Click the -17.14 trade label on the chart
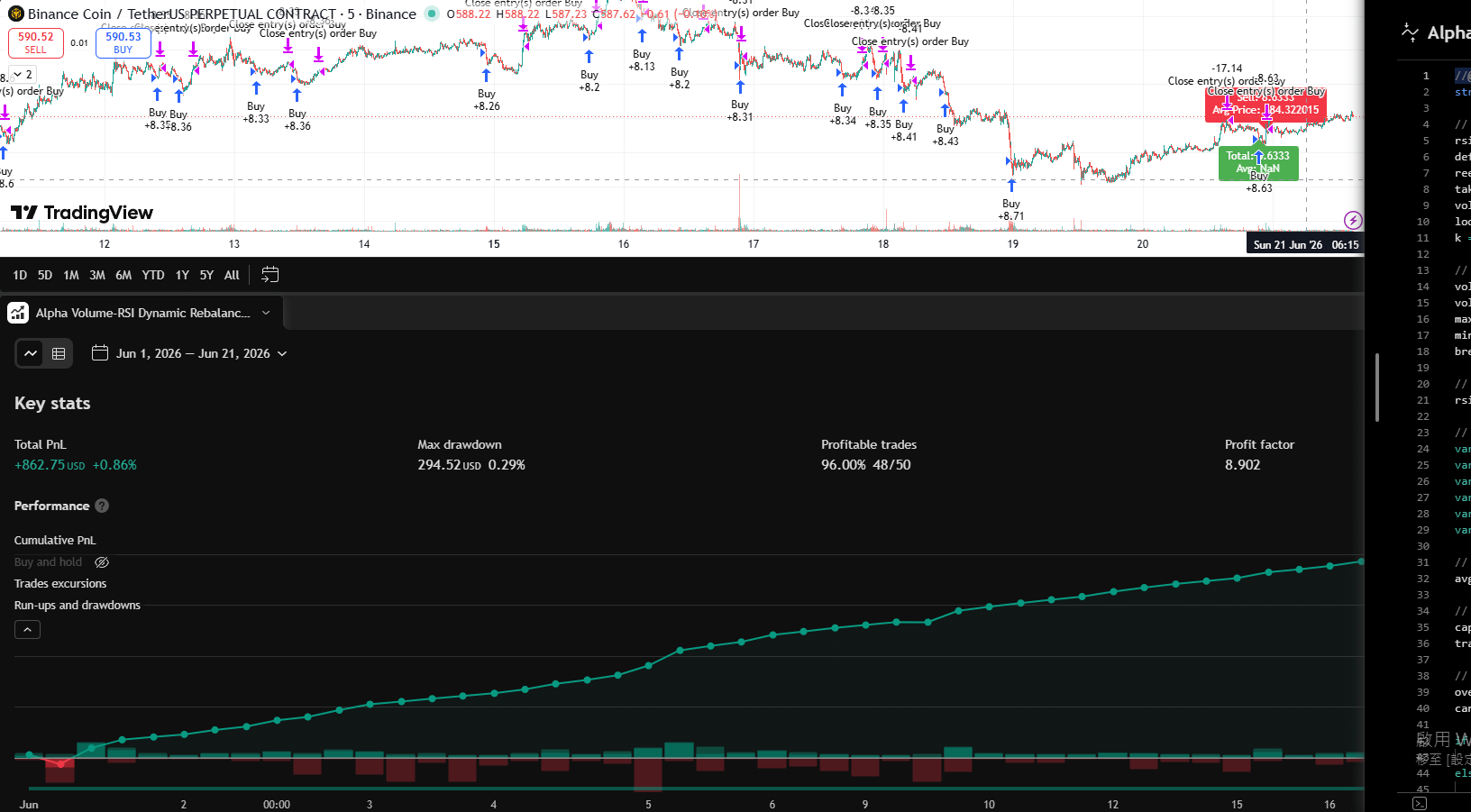 click(1227, 68)
